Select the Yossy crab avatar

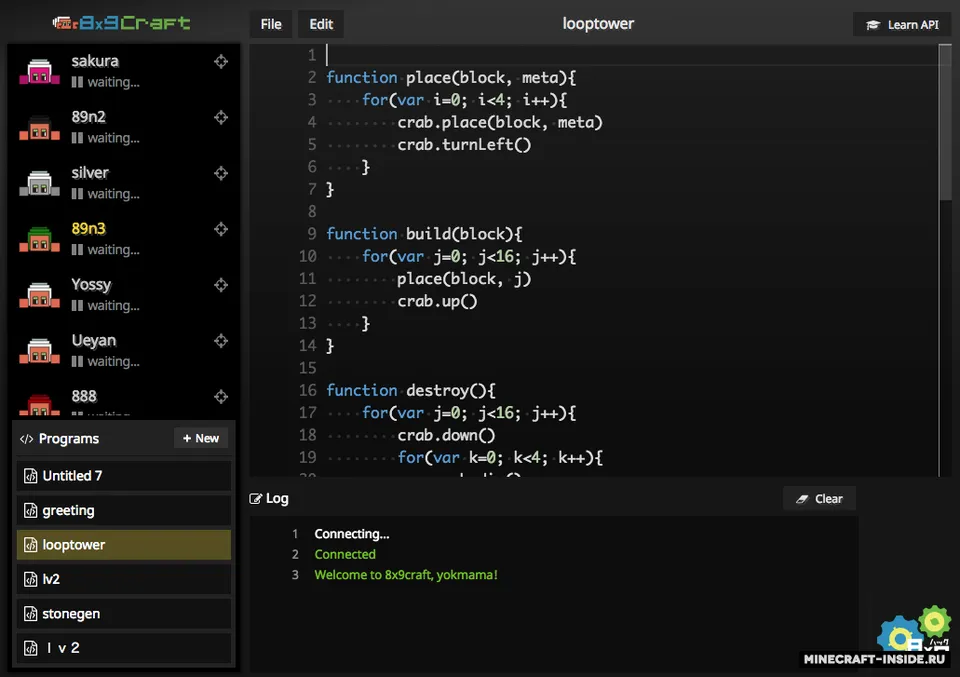(39, 294)
